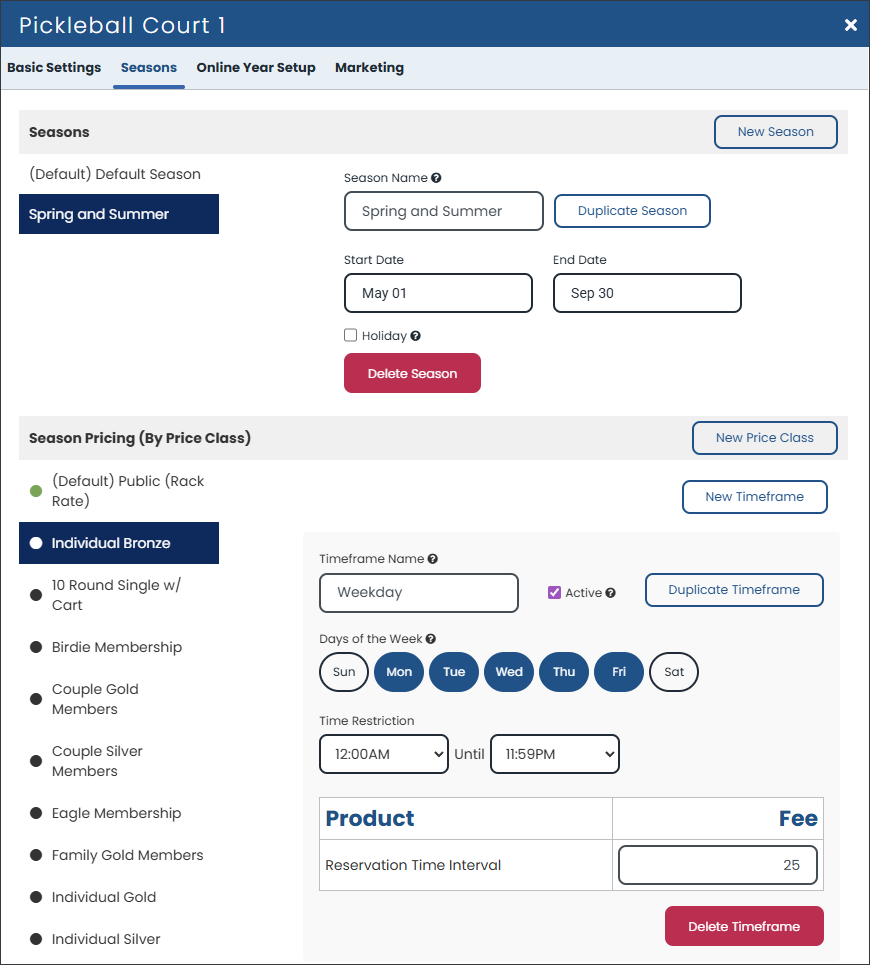The width and height of the screenshot is (870, 965).
Task: Click the Timeframe Name help icon
Action: pos(433,559)
